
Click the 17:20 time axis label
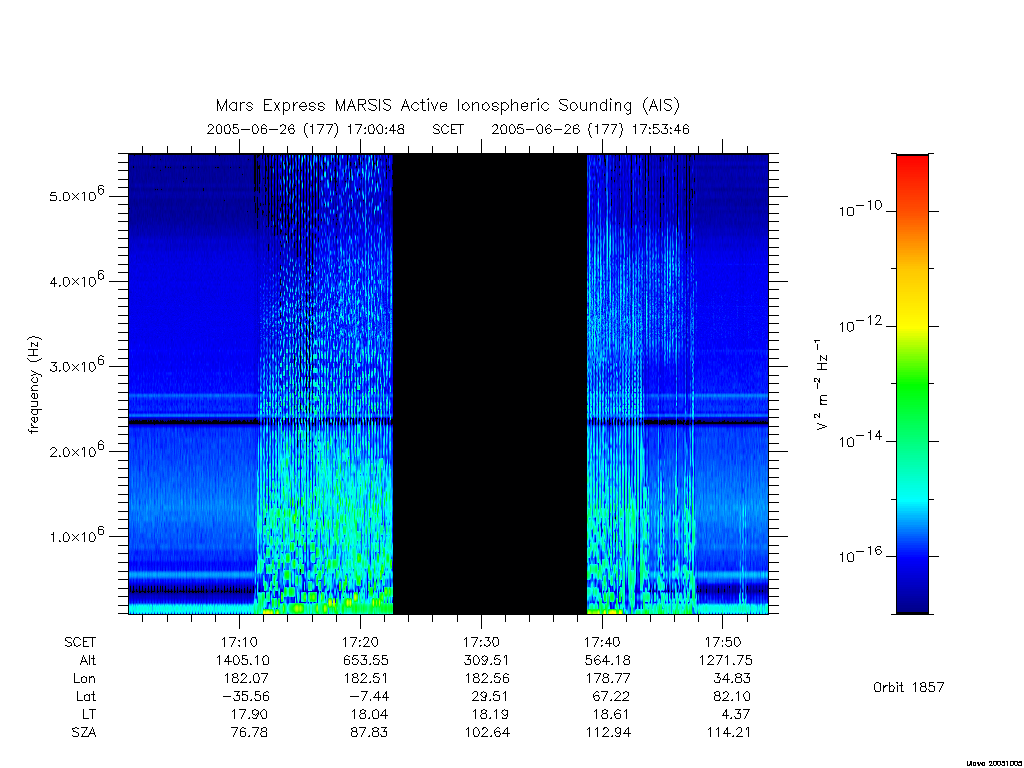(x=360, y=643)
